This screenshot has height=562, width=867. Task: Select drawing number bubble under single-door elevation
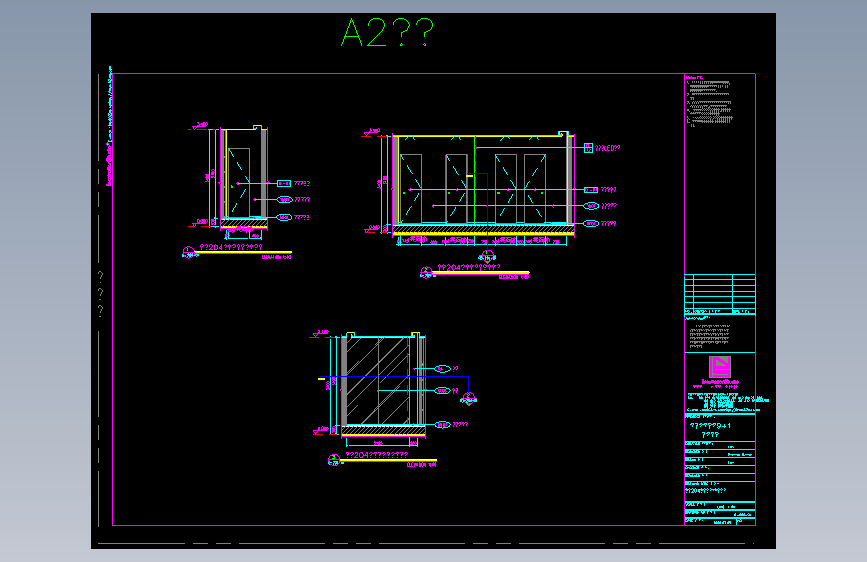click(x=189, y=253)
